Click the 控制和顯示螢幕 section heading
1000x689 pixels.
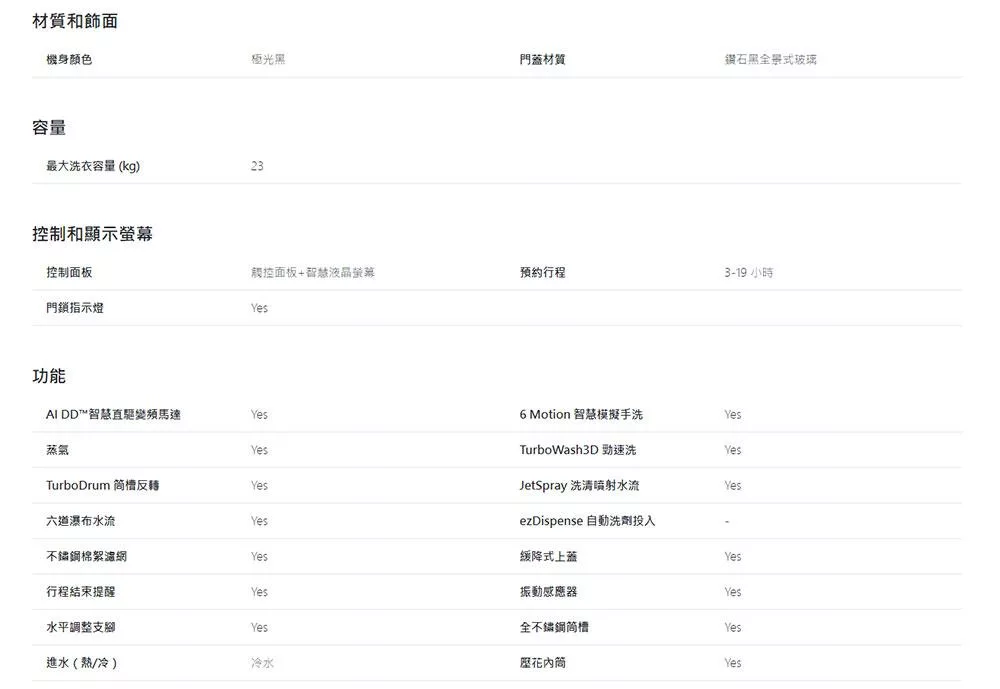(x=92, y=234)
